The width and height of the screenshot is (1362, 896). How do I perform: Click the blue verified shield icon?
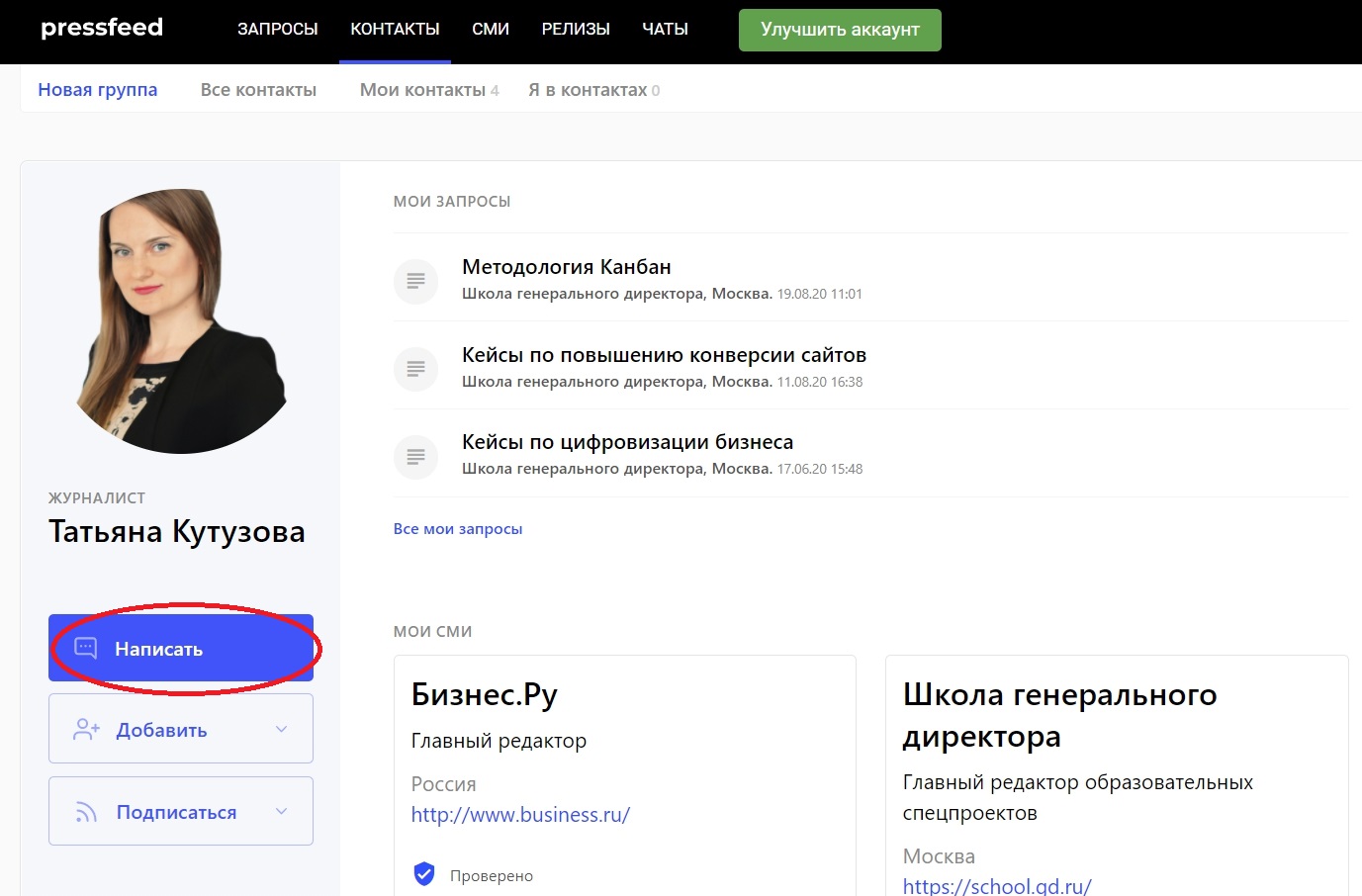click(424, 874)
